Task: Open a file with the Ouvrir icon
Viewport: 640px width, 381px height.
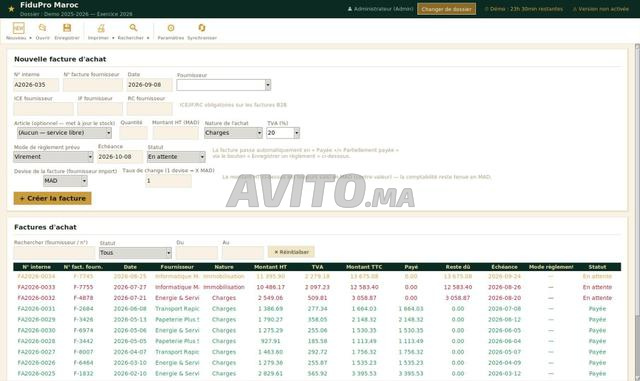Action: 42,28
